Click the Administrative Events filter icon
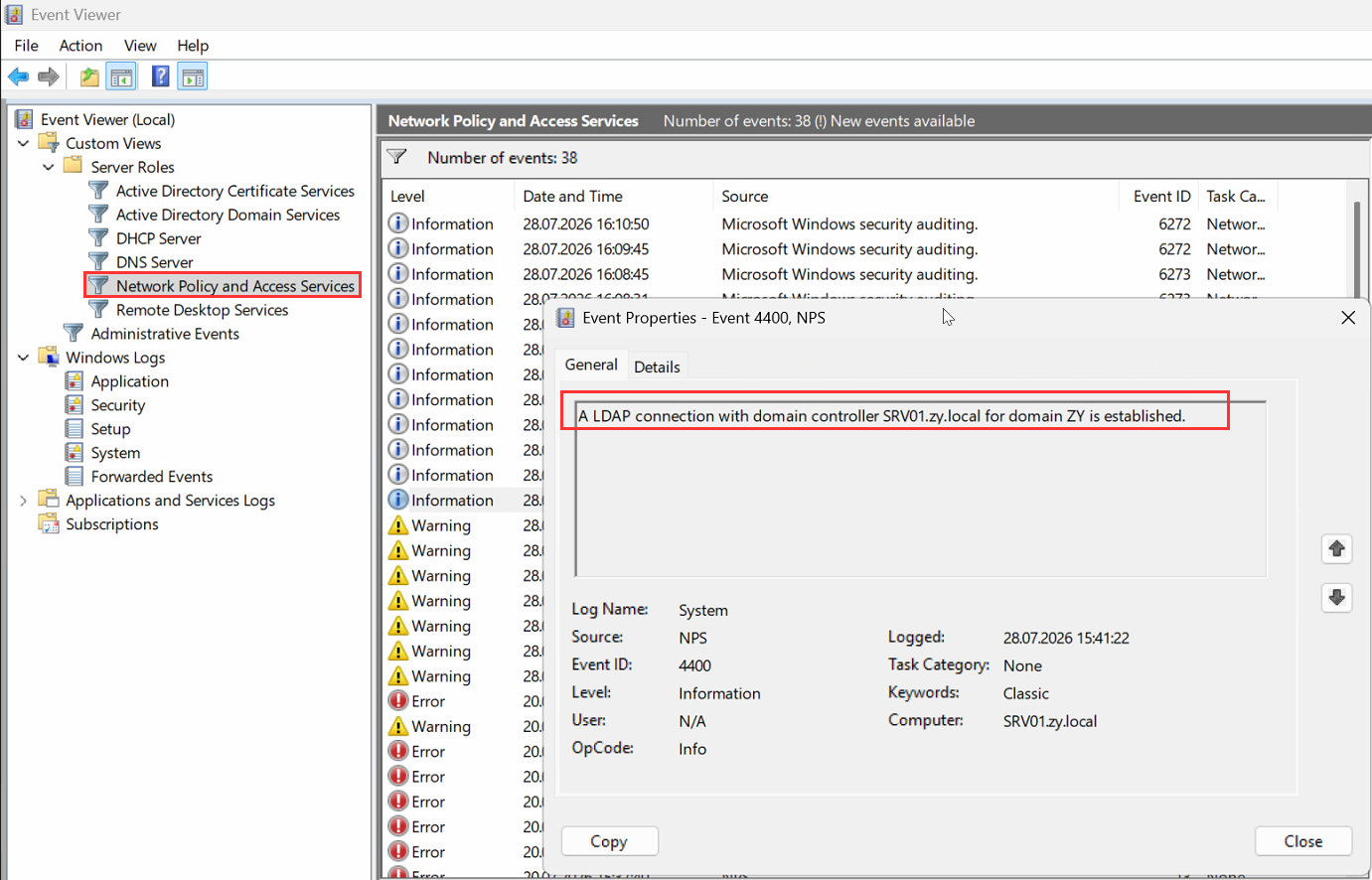The image size is (1372, 880). (x=74, y=333)
